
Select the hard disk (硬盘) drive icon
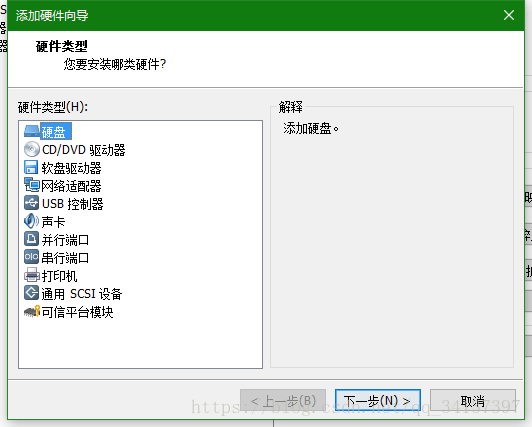(32, 131)
